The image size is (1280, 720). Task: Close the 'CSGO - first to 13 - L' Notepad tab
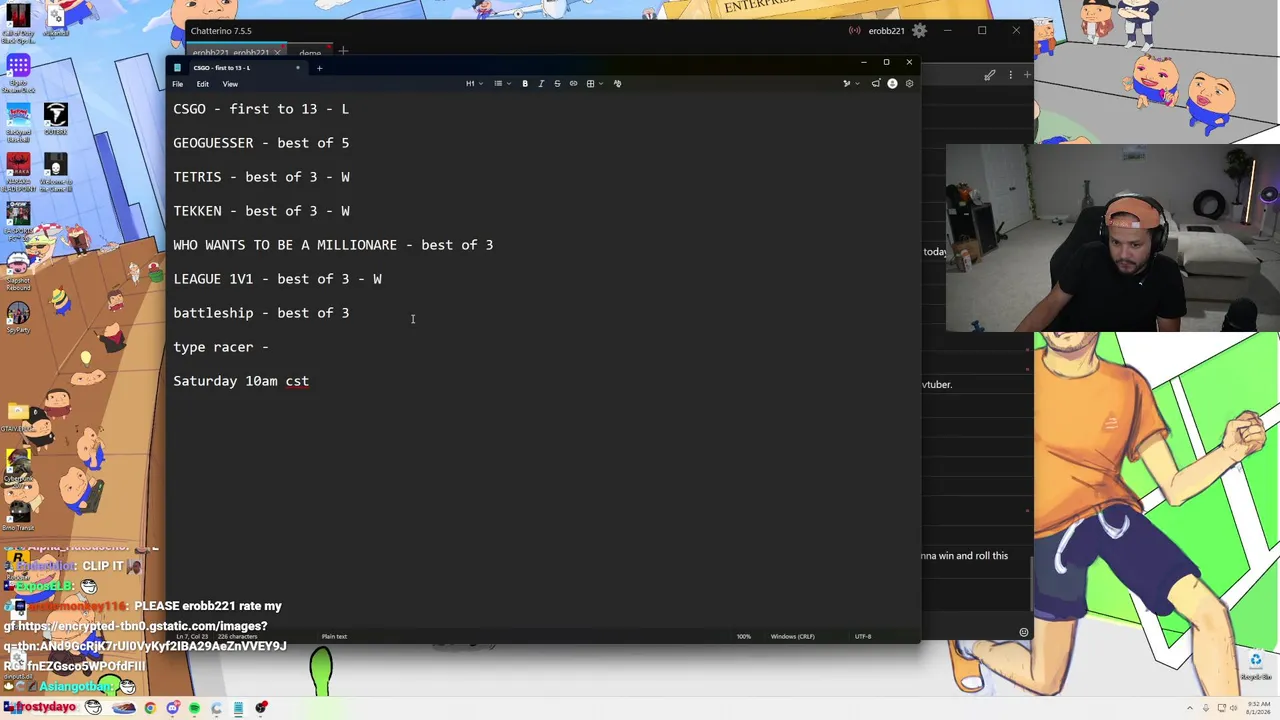pyautogui.click(x=297, y=68)
